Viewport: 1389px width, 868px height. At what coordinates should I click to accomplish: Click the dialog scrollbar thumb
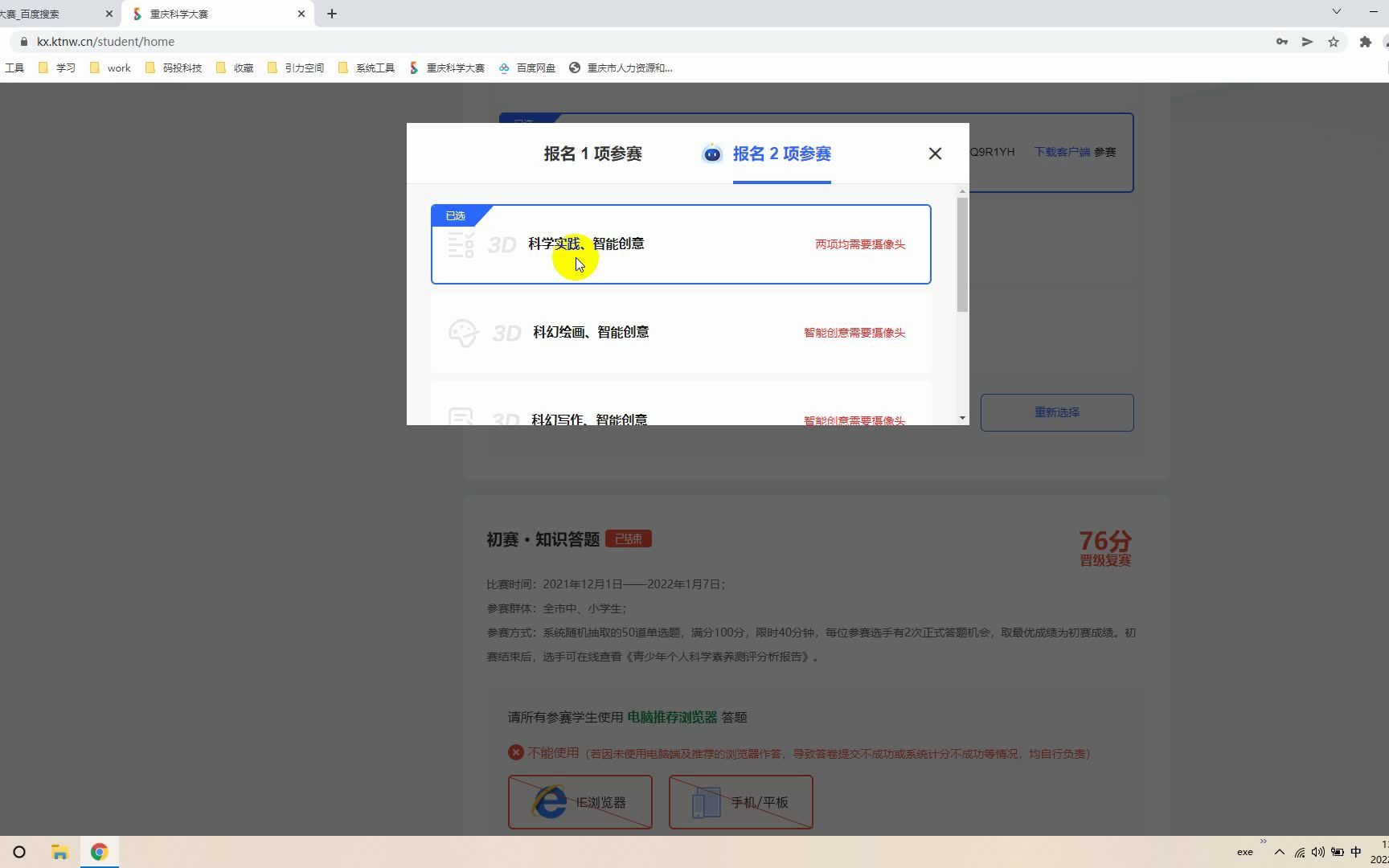tap(962, 255)
